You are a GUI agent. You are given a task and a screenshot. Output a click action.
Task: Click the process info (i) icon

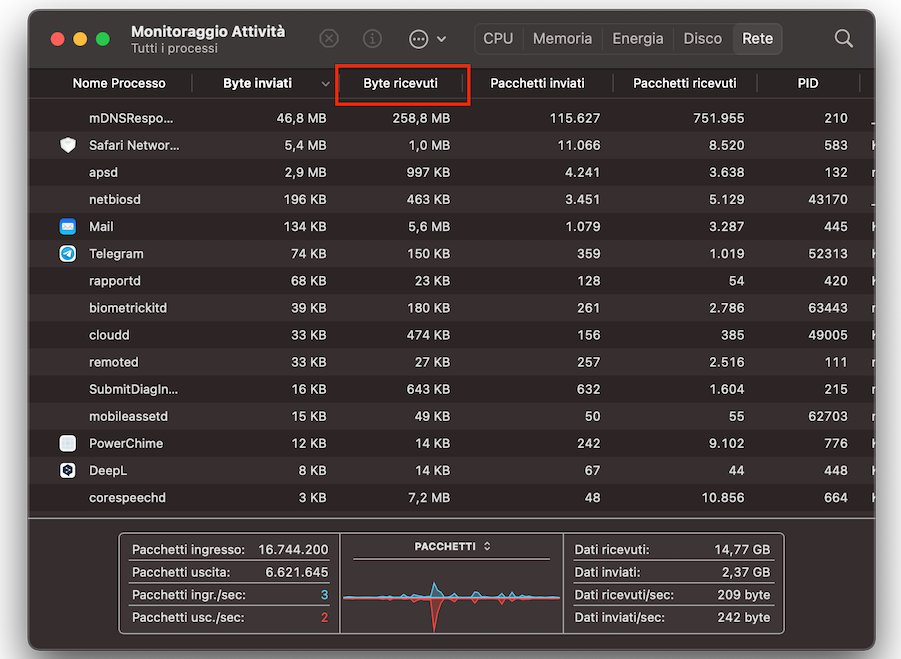[x=372, y=39]
